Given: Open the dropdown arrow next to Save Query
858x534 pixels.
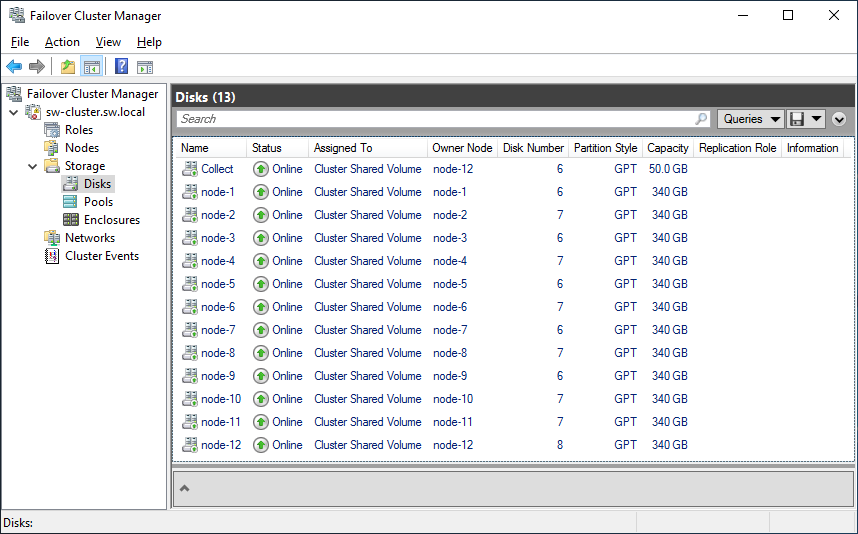Looking at the screenshot, I should pyautogui.click(x=816, y=119).
